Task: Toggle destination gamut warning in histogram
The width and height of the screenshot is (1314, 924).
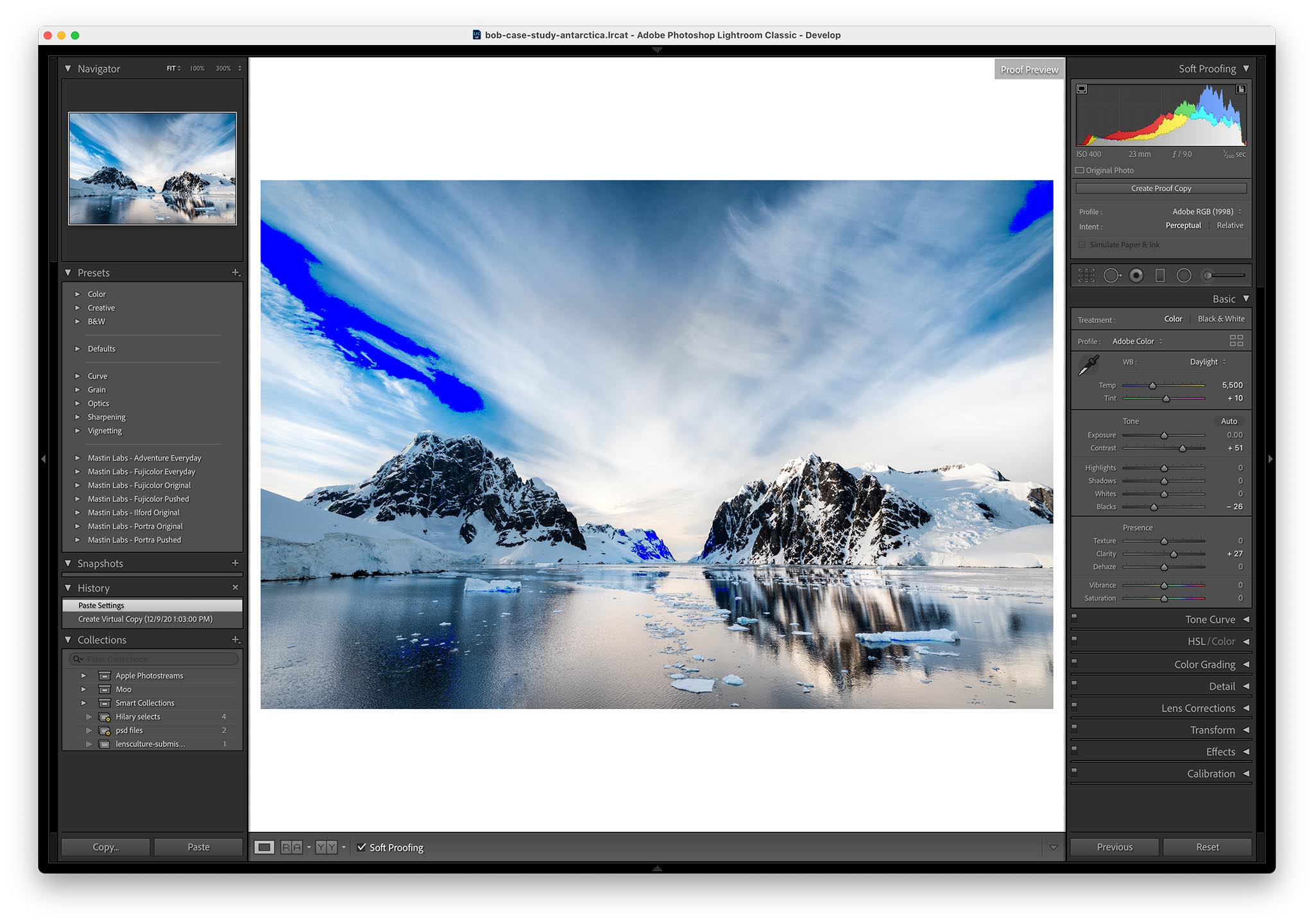Action: 1241,89
